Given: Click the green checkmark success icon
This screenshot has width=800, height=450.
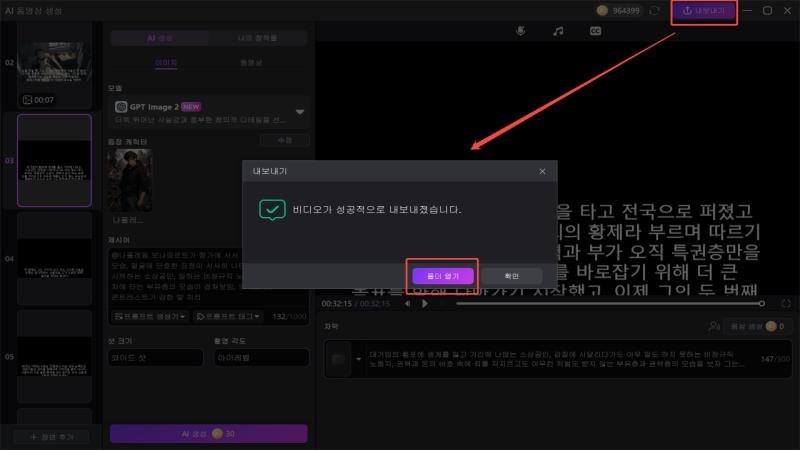Looking at the screenshot, I should [272, 210].
